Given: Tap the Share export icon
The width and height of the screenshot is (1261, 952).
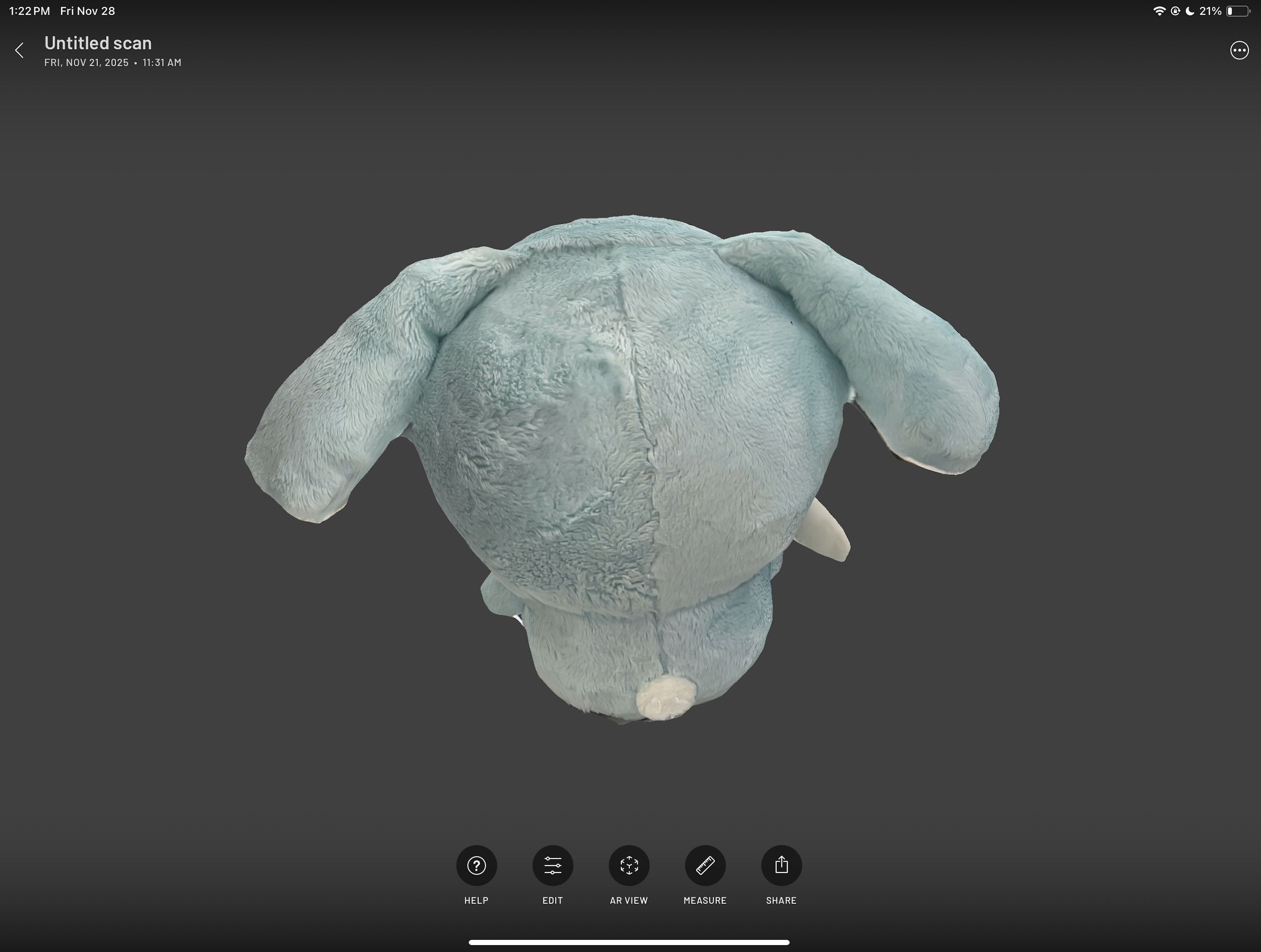Looking at the screenshot, I should click(x=781, y=865).
